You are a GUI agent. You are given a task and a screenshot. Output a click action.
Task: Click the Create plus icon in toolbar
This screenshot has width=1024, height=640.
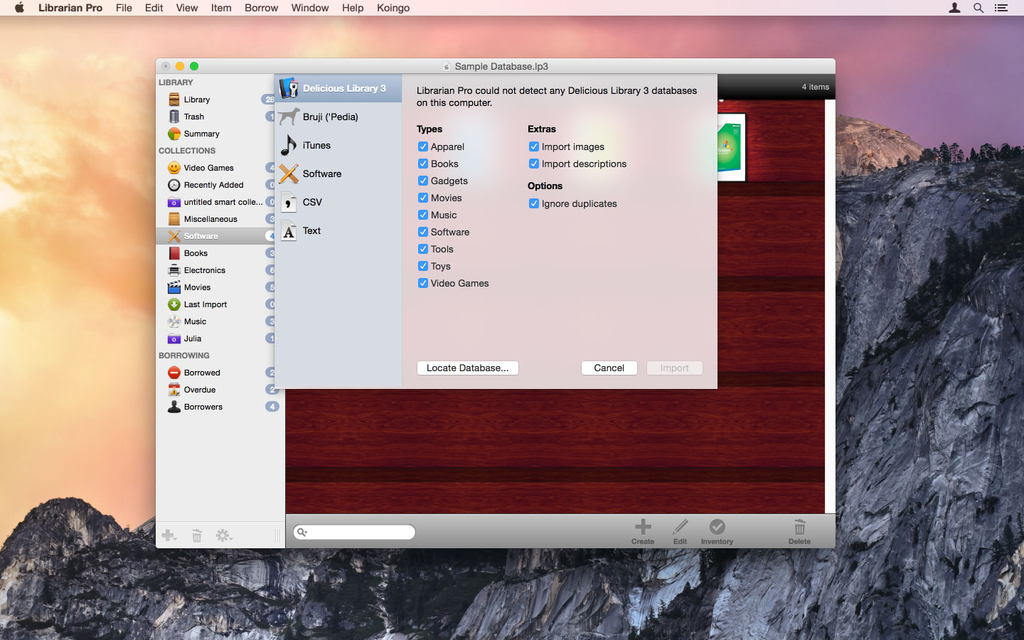tap(643, 527)
